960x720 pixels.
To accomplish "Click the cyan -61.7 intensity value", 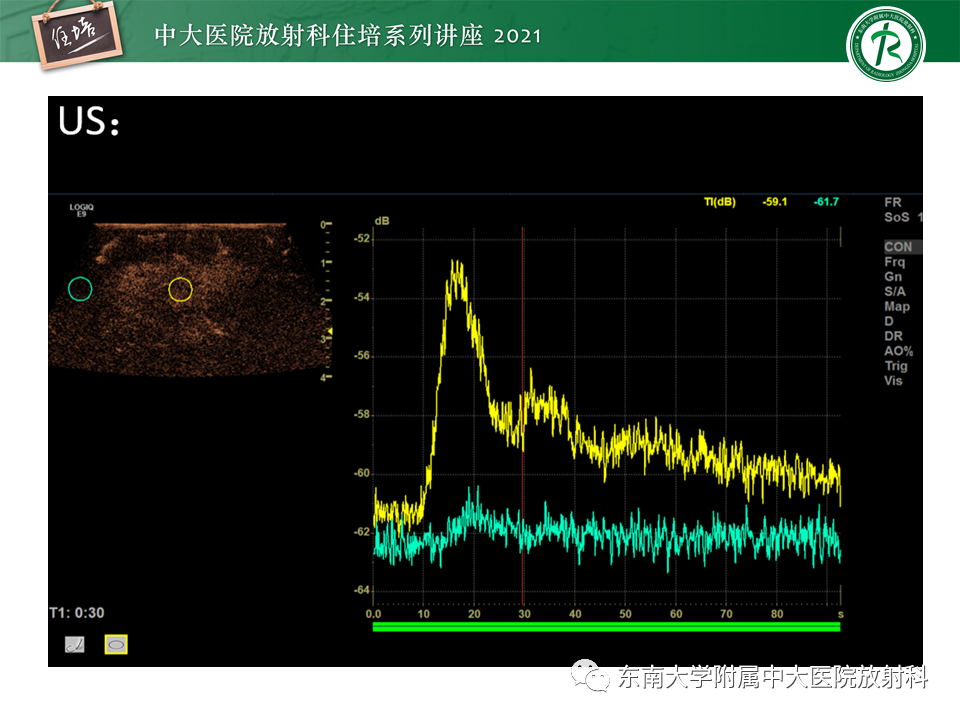I will (x=826, y=202).
